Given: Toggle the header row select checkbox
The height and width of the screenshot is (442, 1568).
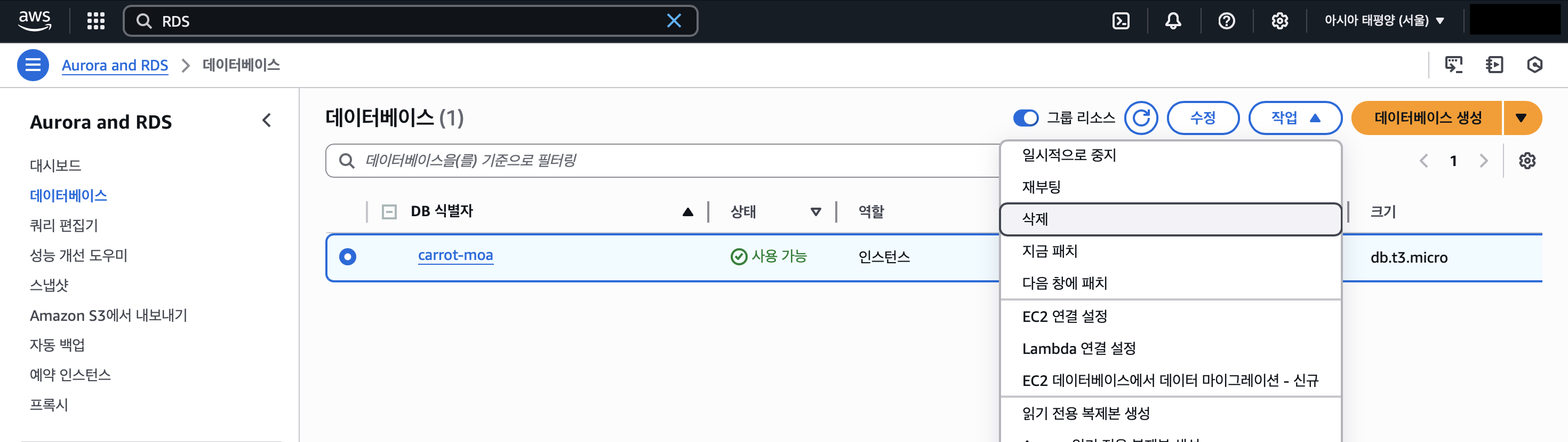Looking at the screenshot, I should tap(389, 211).
